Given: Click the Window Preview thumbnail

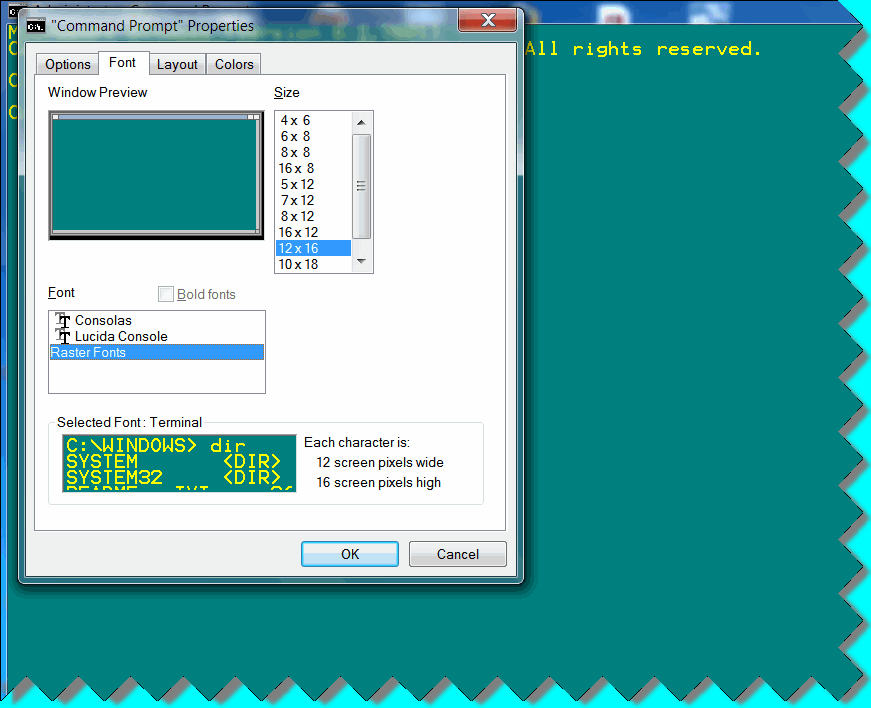Looking at the screenshot, I should 157,175.
